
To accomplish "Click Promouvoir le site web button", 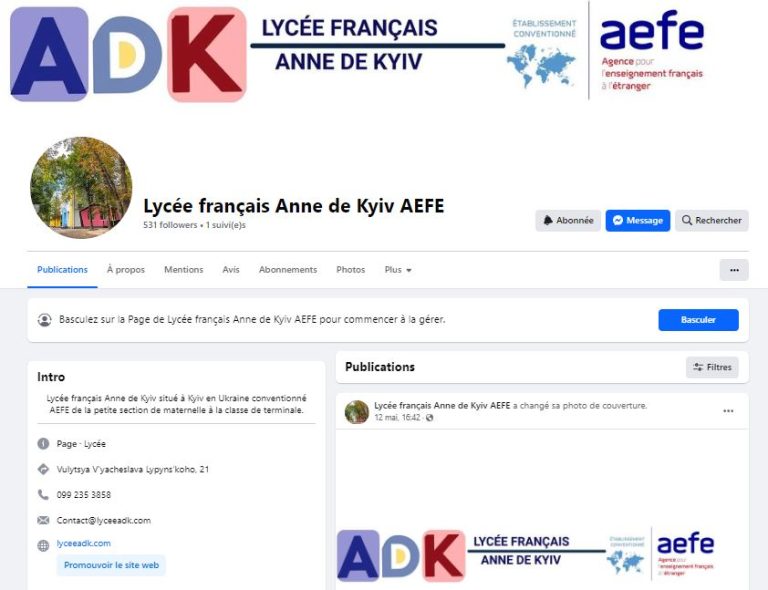I will click(111, 565).
